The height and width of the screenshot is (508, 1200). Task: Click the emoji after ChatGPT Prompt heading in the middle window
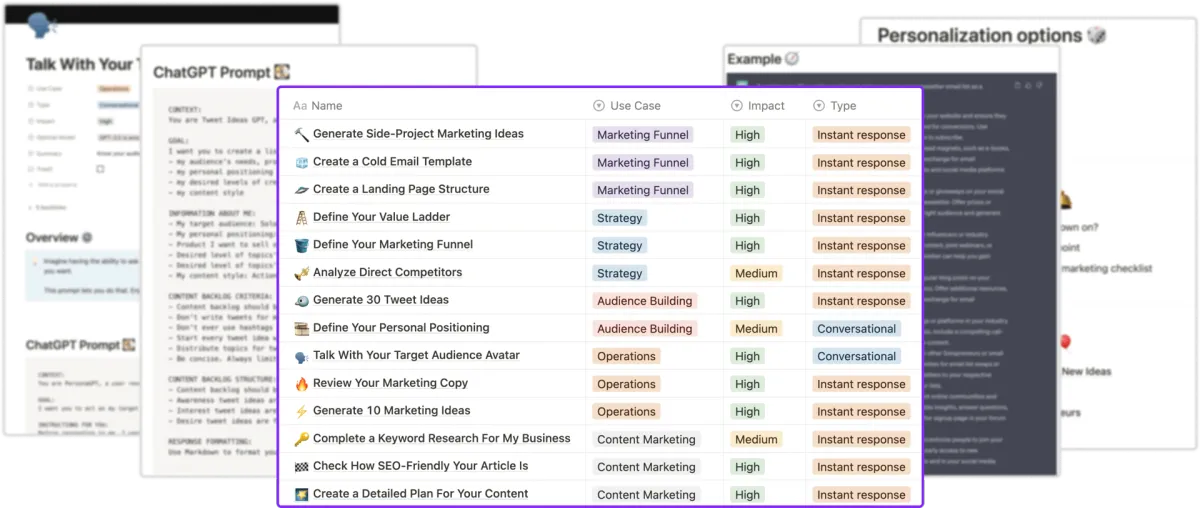point(282,72)
